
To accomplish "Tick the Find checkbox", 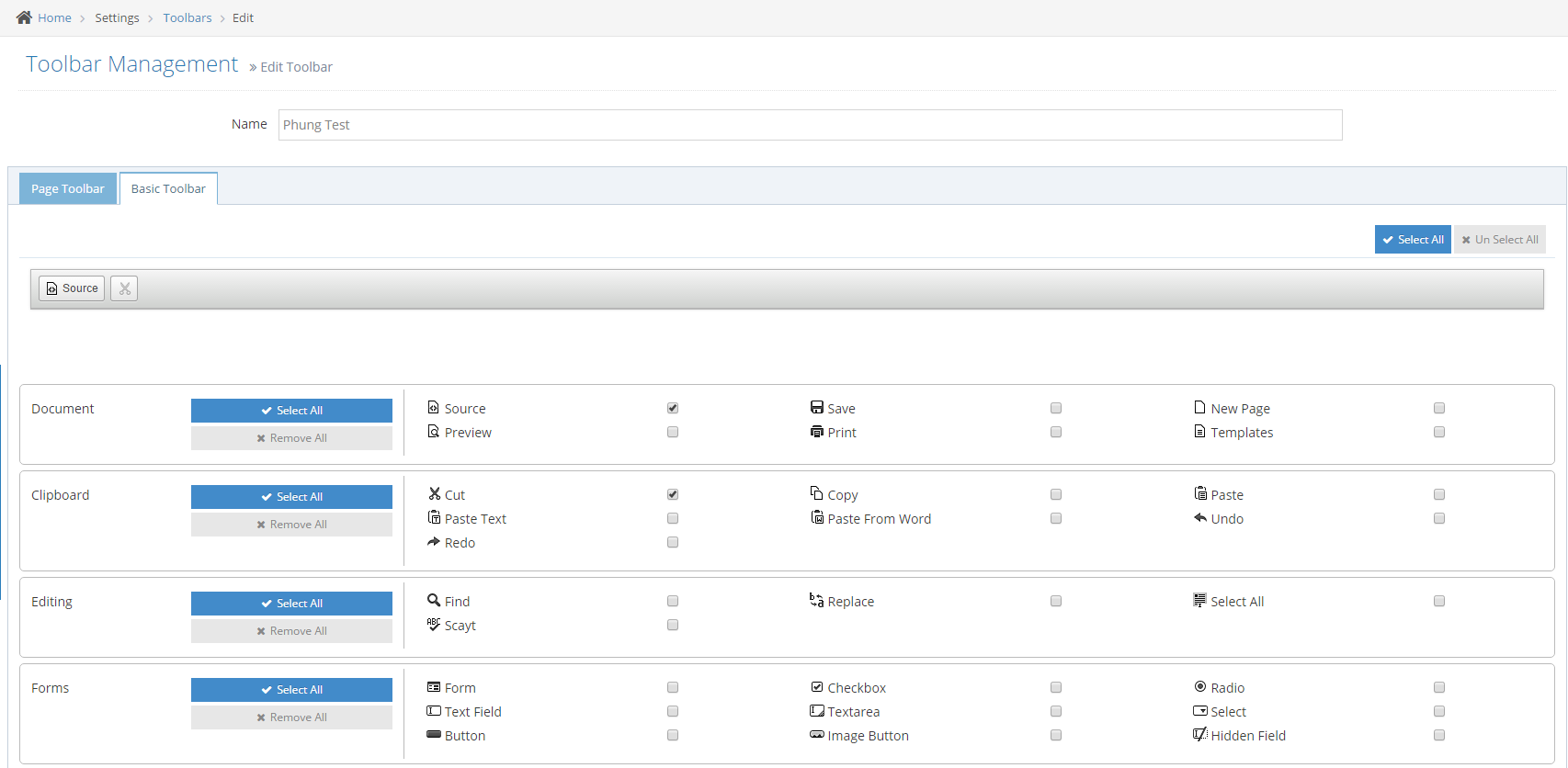I will pos(673,601).
